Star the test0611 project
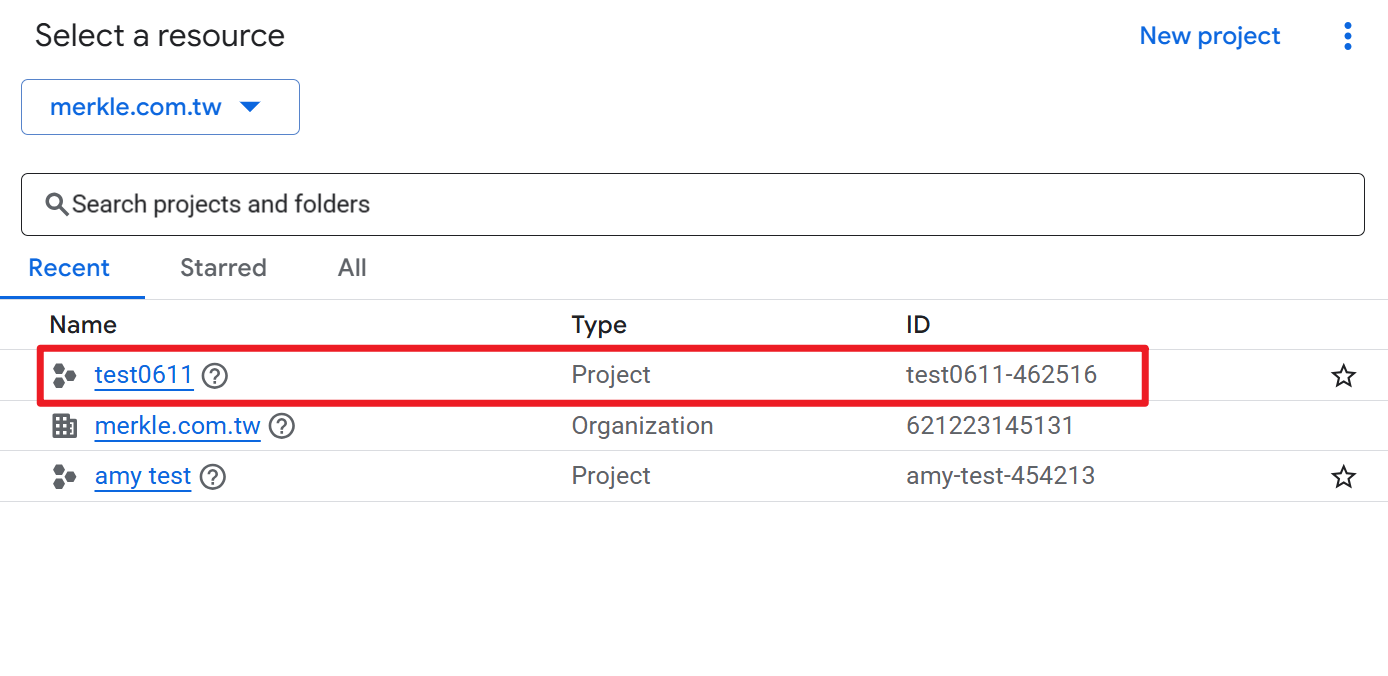1388x676 pixels. tap(1344, 376)
